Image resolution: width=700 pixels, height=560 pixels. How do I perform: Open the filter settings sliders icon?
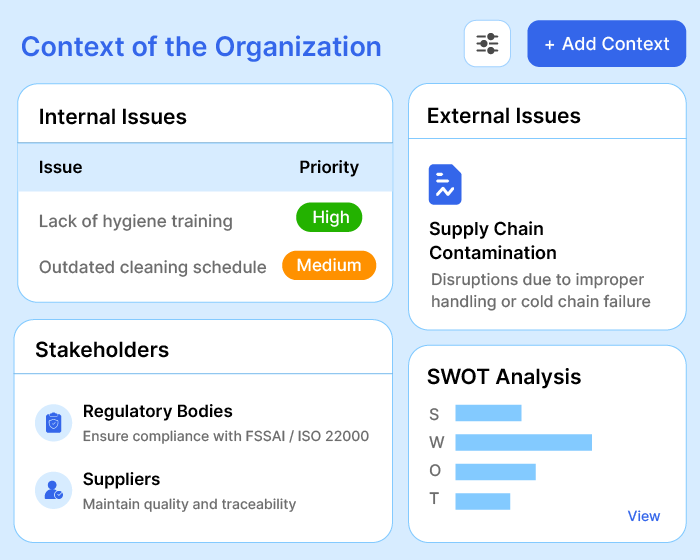tap(487, 44)
